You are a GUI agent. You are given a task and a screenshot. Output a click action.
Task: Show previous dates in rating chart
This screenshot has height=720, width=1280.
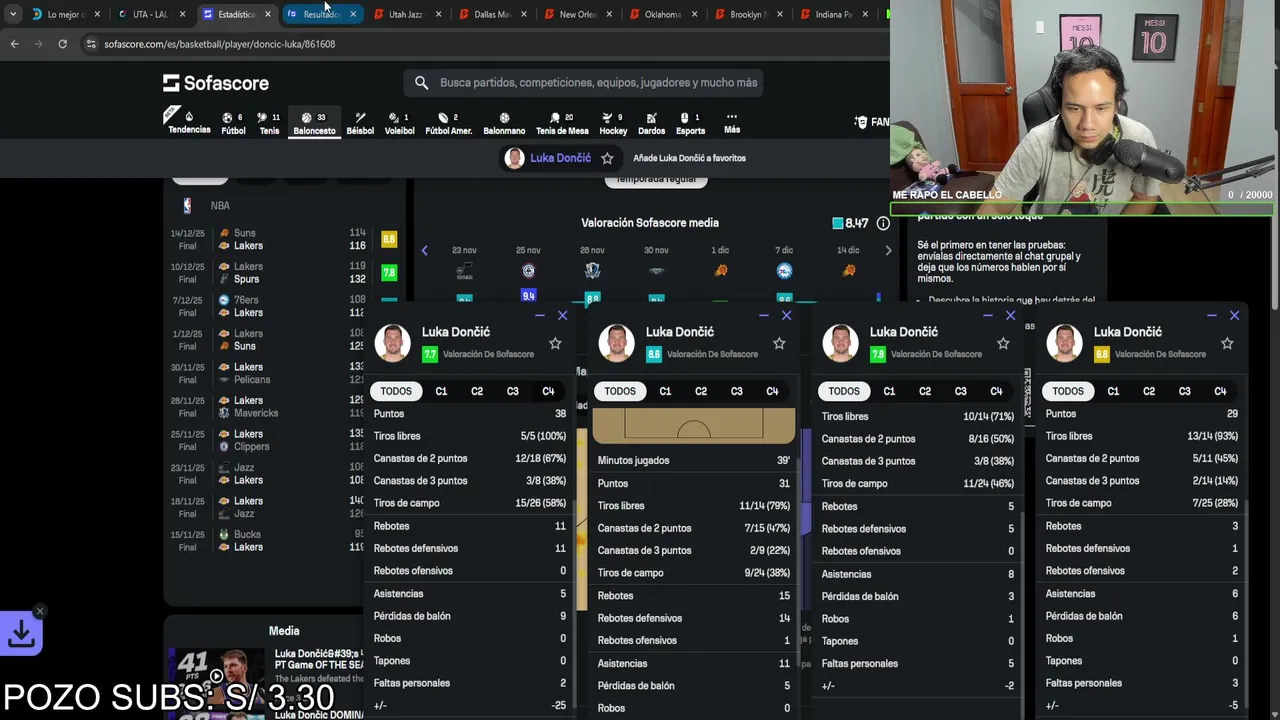(x=424, y=250)
